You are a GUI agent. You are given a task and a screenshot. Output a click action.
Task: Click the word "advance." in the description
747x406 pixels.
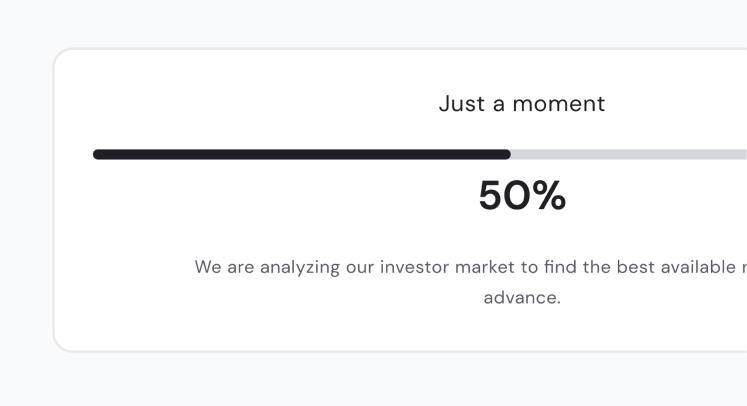point(522,298)
